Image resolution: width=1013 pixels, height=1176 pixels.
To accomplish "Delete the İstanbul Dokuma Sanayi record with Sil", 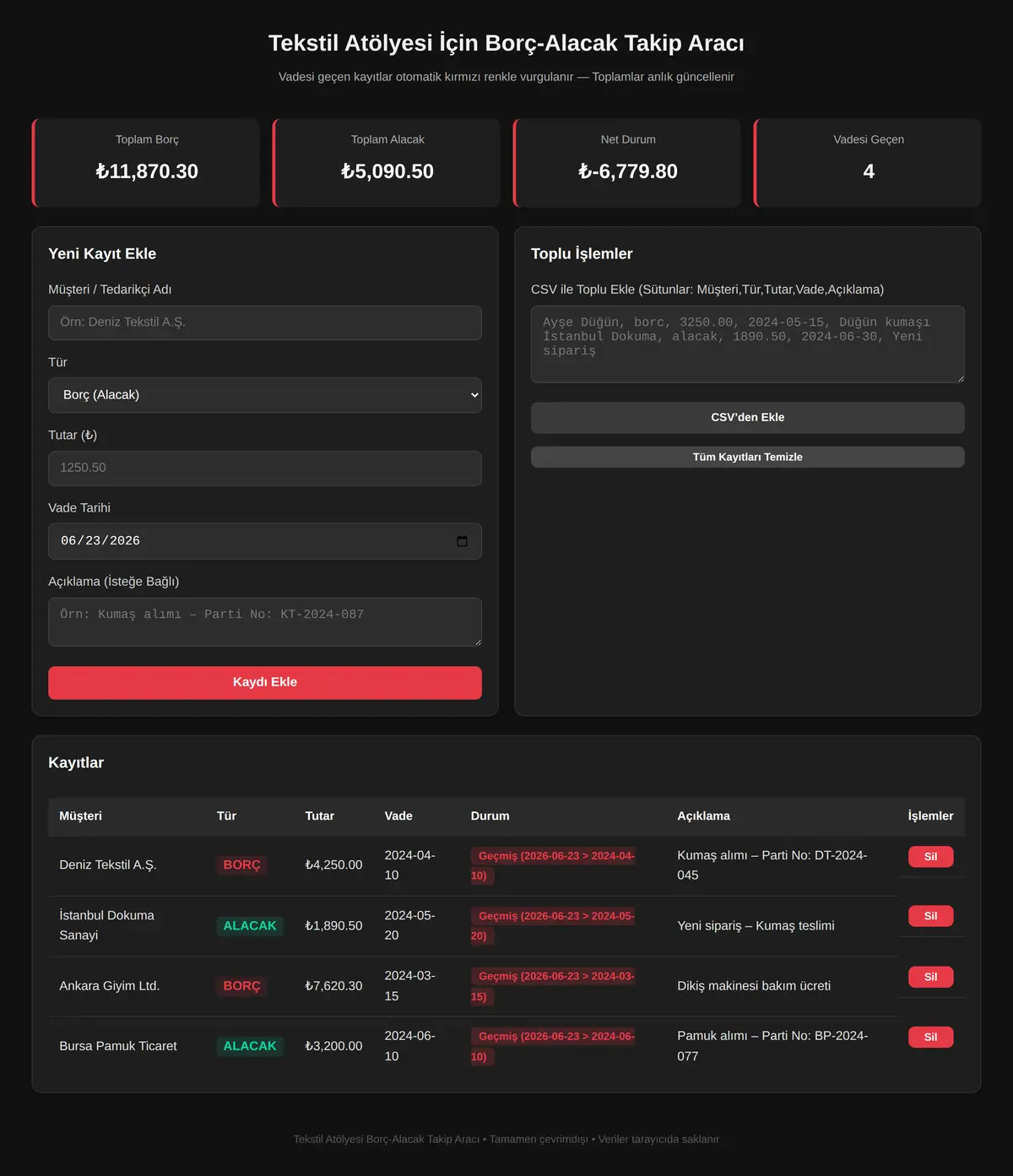I will point(930,916).
